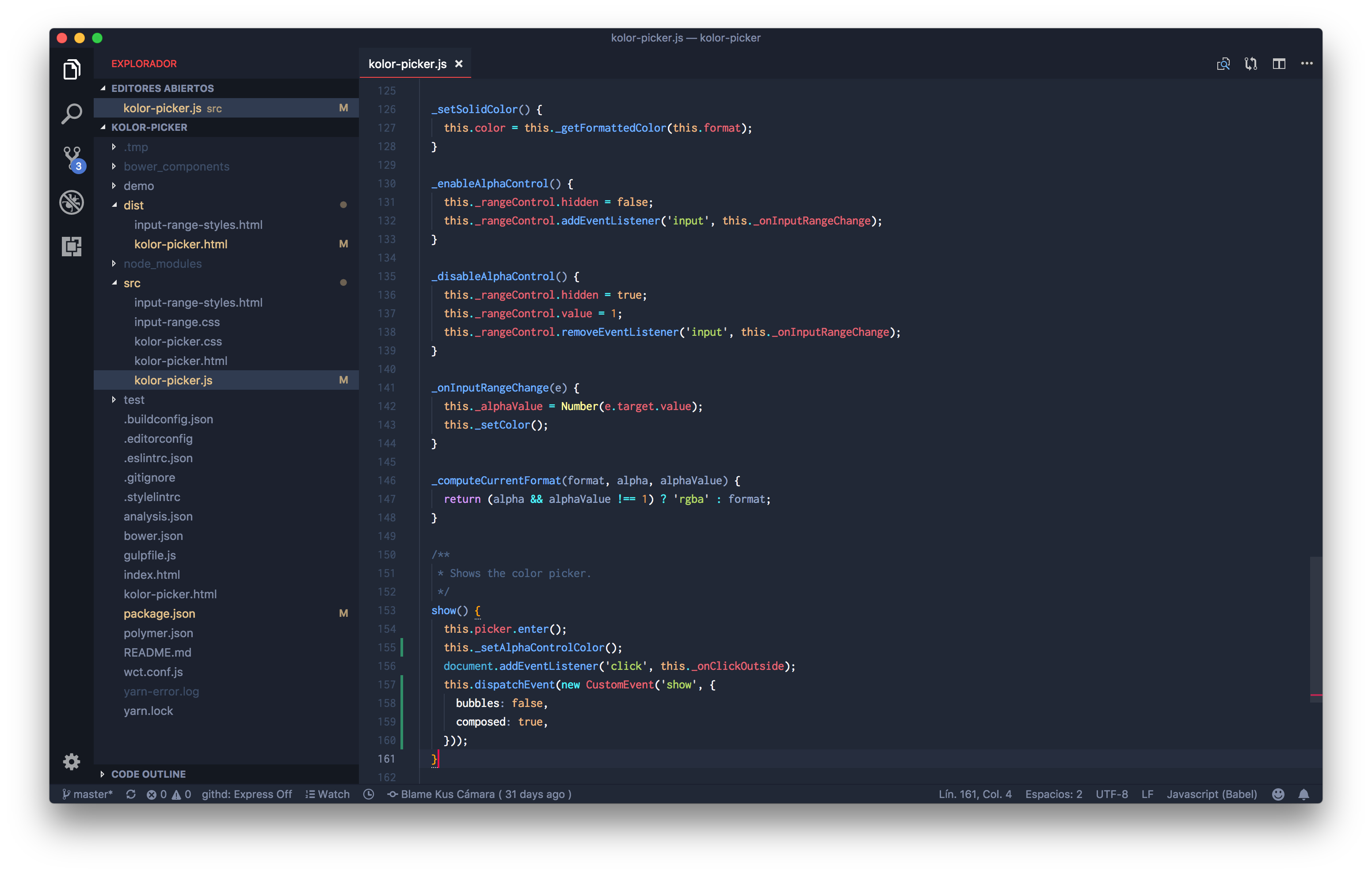Click the notifications bell in the status bar
The width and height of the screenshot is (1372, 874).
(x=1303, y=794)
